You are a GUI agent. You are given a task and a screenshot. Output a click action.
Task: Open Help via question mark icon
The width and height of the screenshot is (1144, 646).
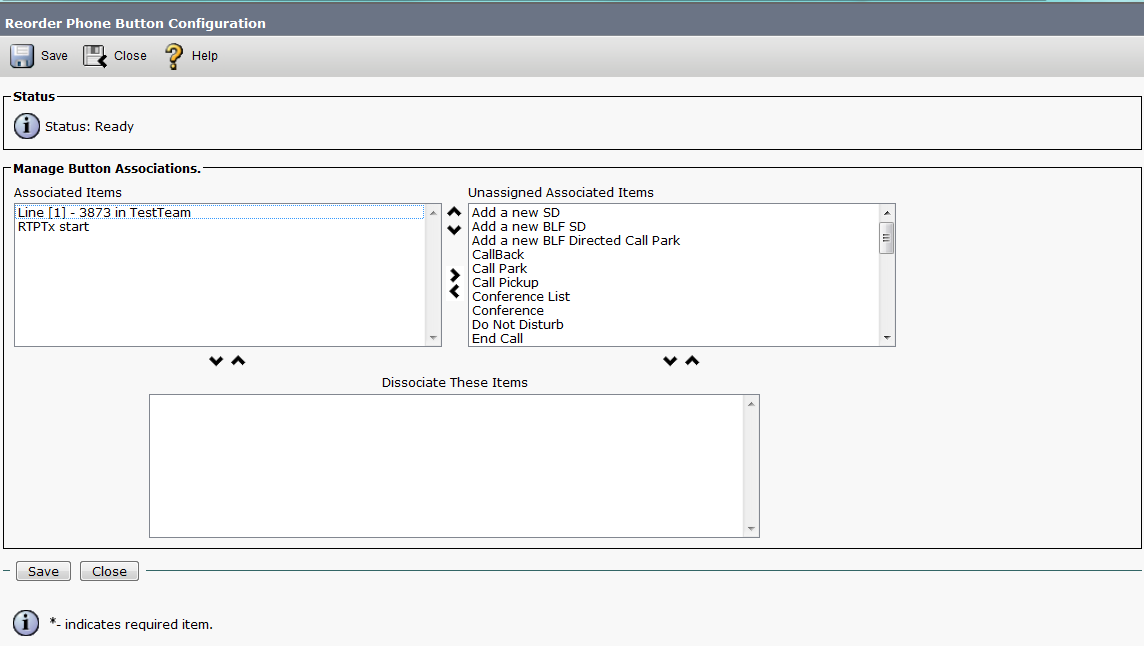(x=174, y=56)
